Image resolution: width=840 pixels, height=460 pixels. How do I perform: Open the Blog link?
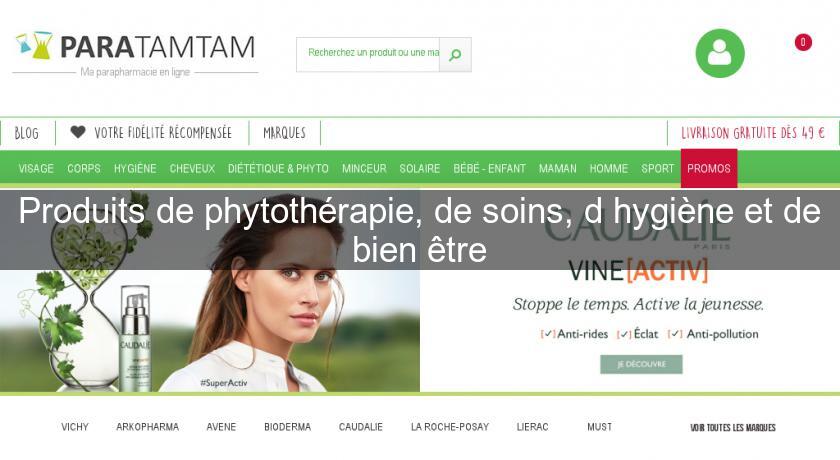click(x=27, y=133)
